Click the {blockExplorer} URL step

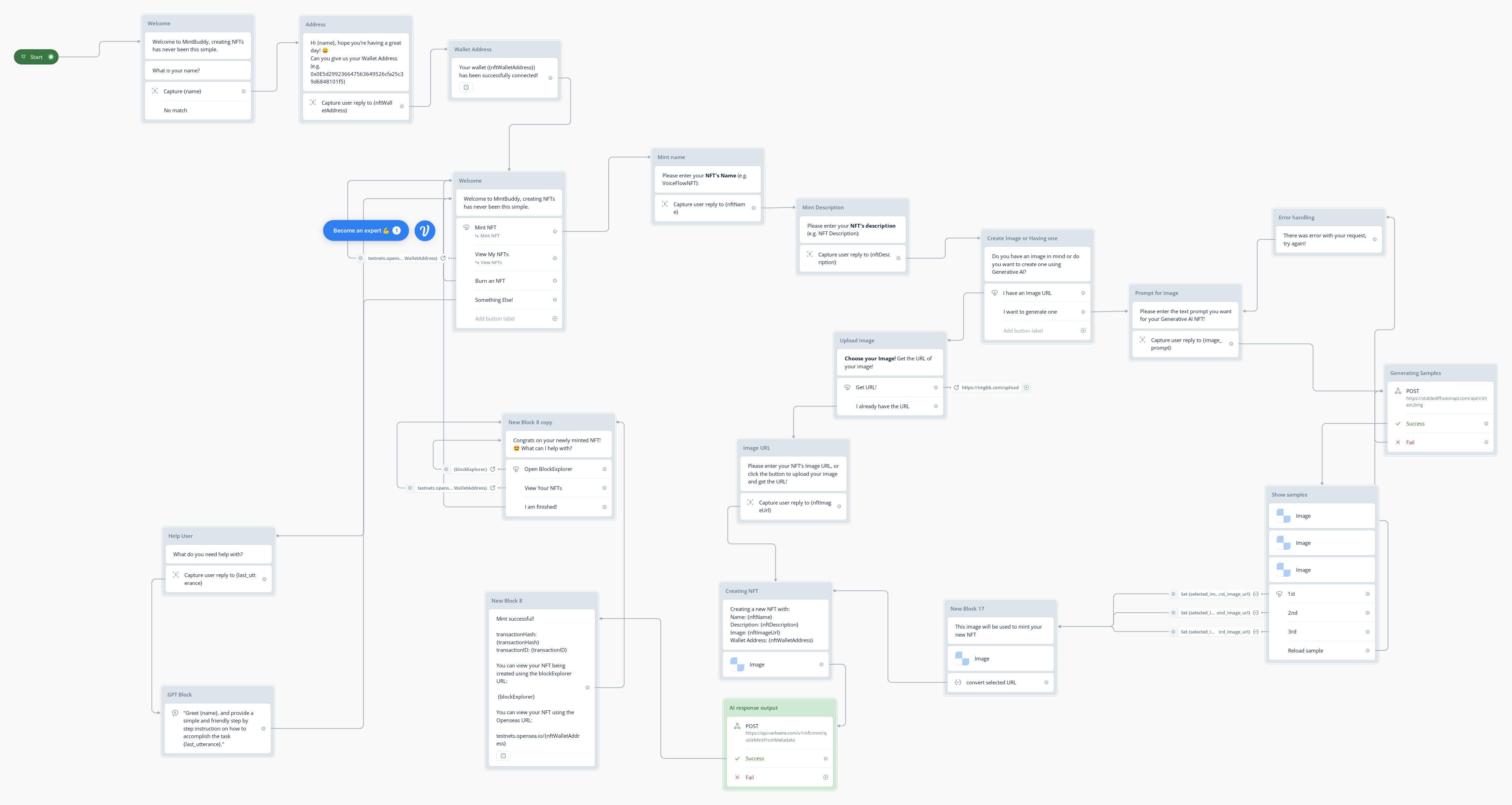(x=470, y=470)
